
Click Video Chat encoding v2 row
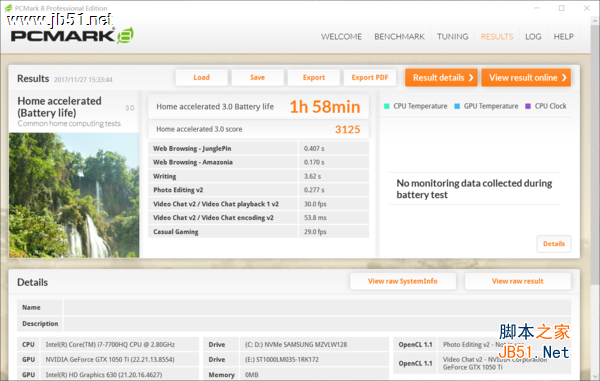(258, 218)
